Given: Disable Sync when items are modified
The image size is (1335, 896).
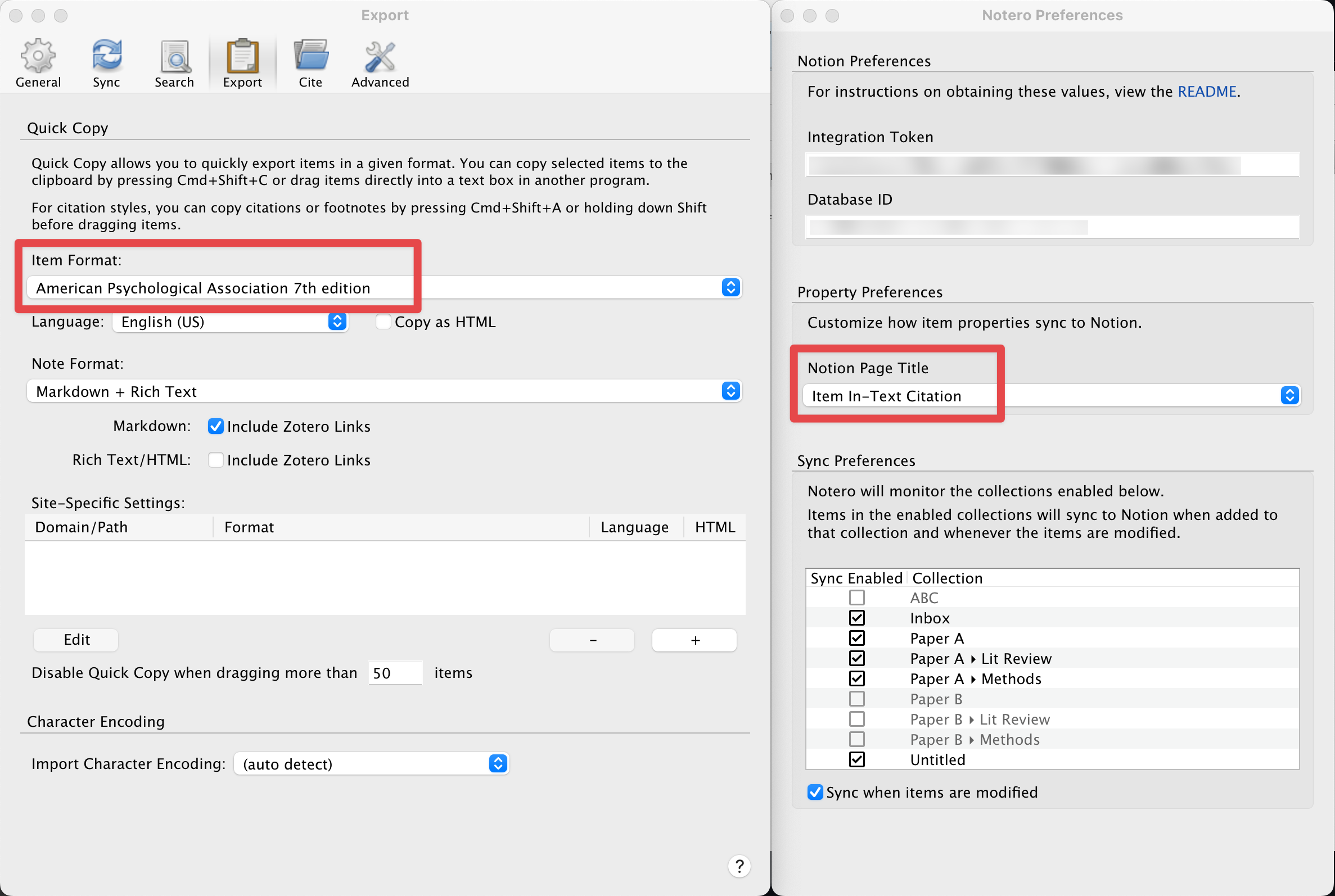Looking at the screenshot, I should click(815, 792).
